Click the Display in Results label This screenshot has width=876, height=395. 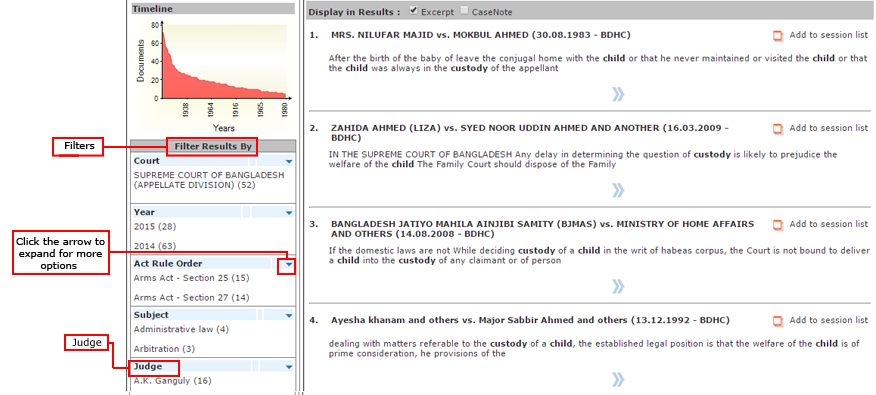tap(354, 12)
